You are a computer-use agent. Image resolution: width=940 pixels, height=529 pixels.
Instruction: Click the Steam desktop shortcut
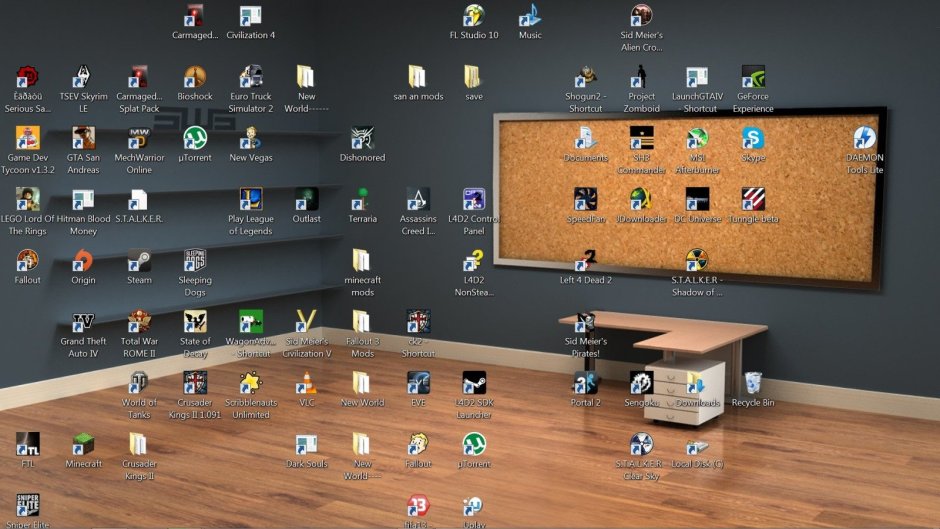tap(139, 262)
